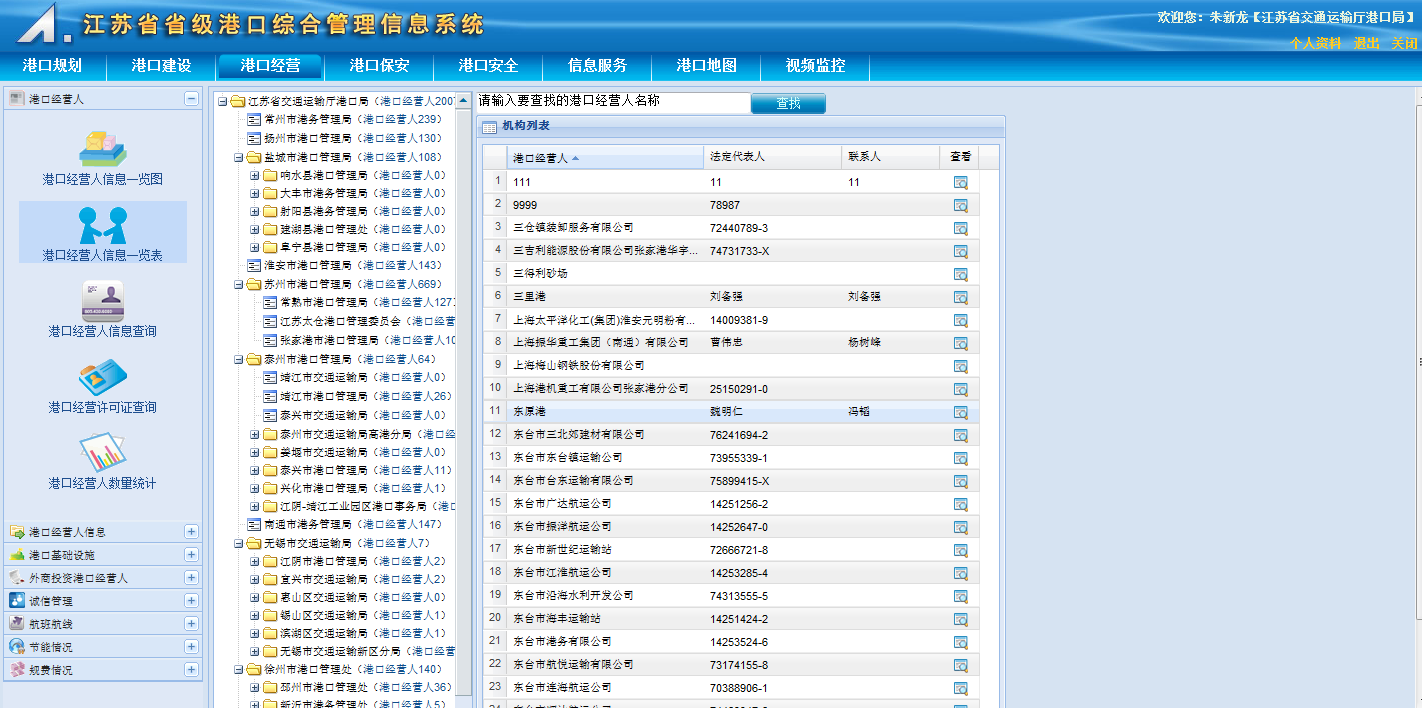Viewport: 1422px width, 708px height.
Task: Expand 港口基础设施 sidebar section
Action: tap(191, 555)
